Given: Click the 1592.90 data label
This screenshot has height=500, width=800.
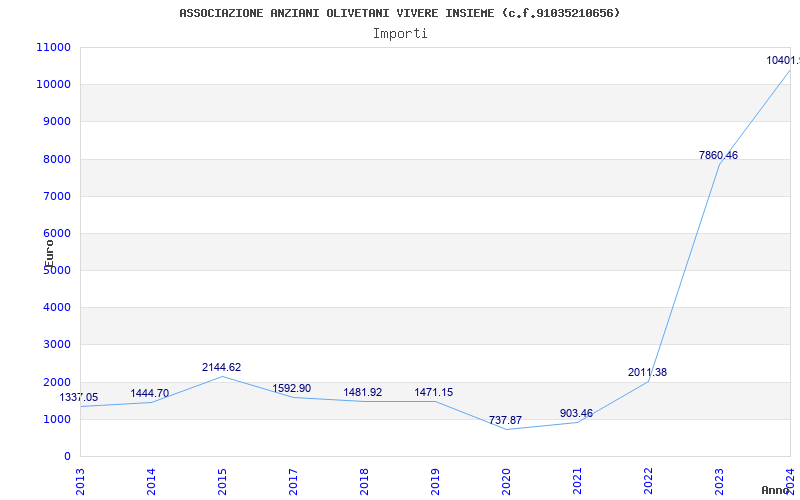Looking at the screenshot, I should pos(292,388).
